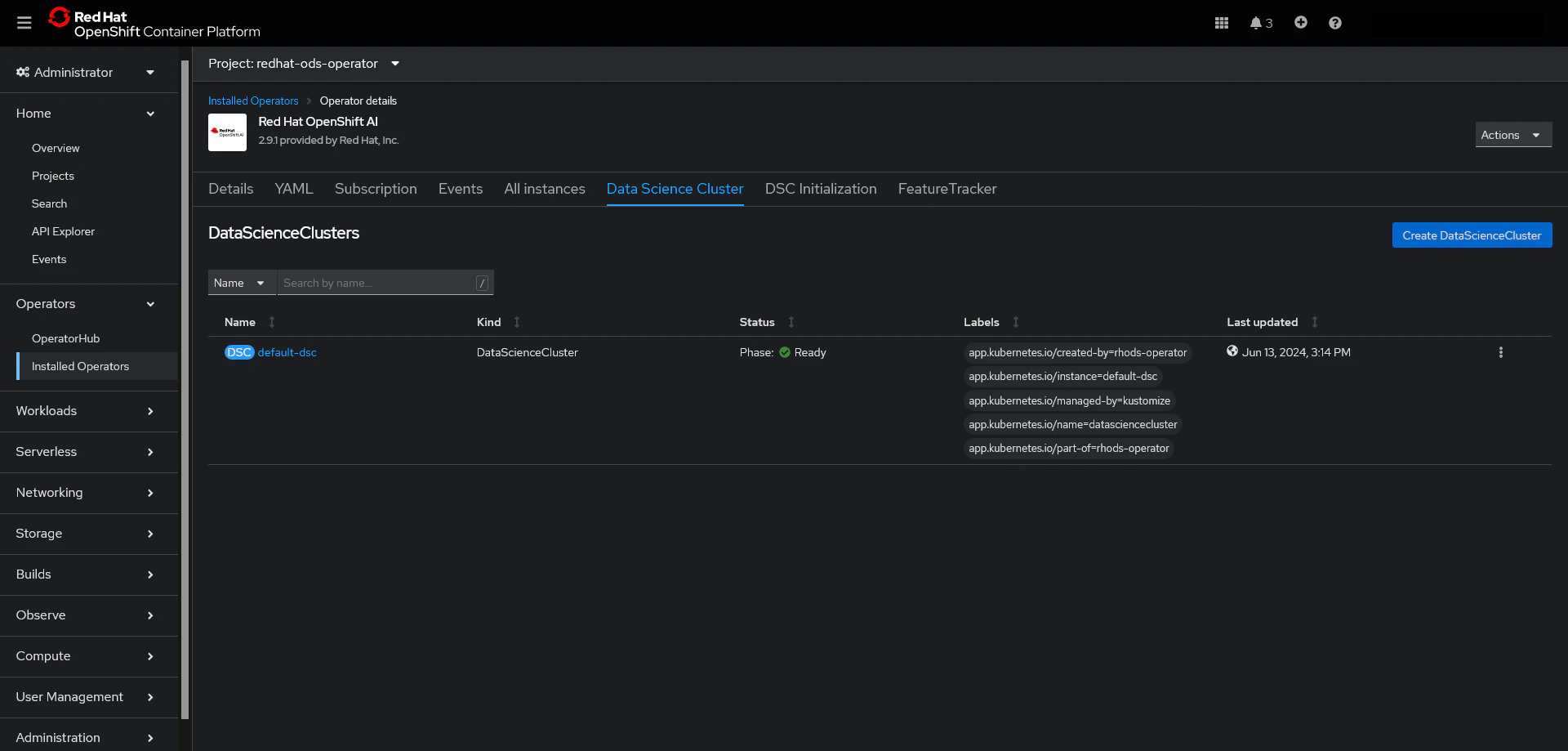Switch to the Events tab

(x=461, y=189)
